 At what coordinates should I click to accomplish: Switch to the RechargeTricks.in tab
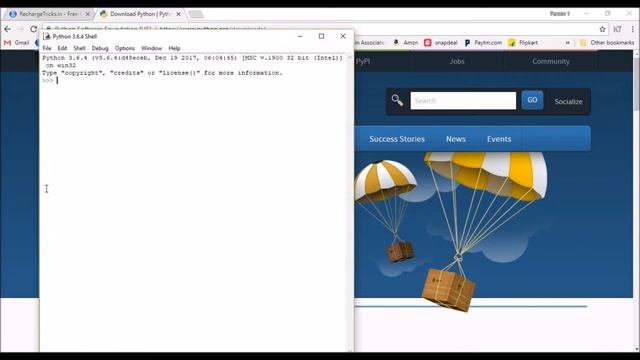(x=49, y=14)
